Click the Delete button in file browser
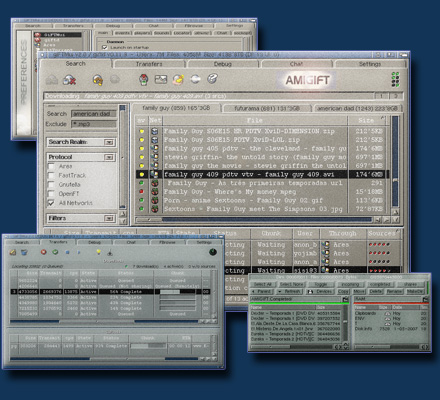 [376, 291]
